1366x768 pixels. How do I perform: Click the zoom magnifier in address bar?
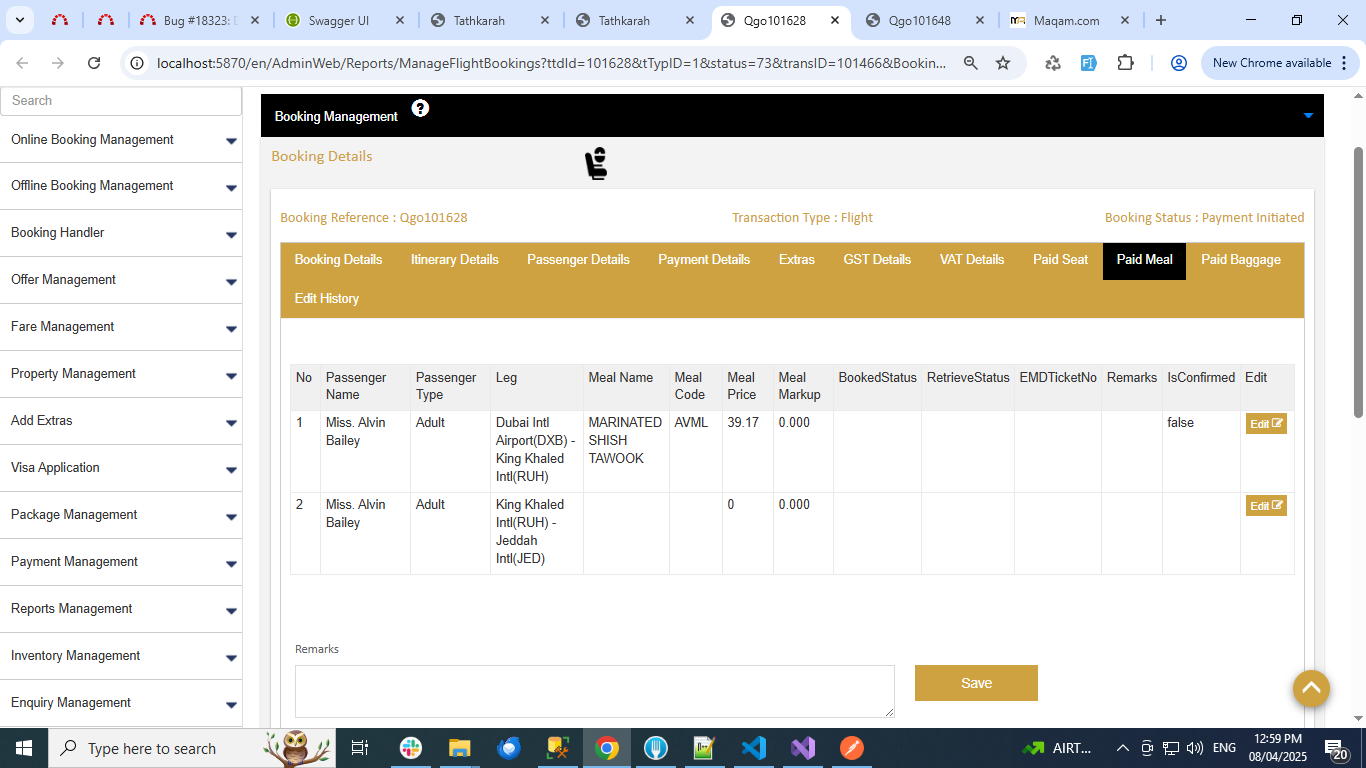[x=970, y=63]
